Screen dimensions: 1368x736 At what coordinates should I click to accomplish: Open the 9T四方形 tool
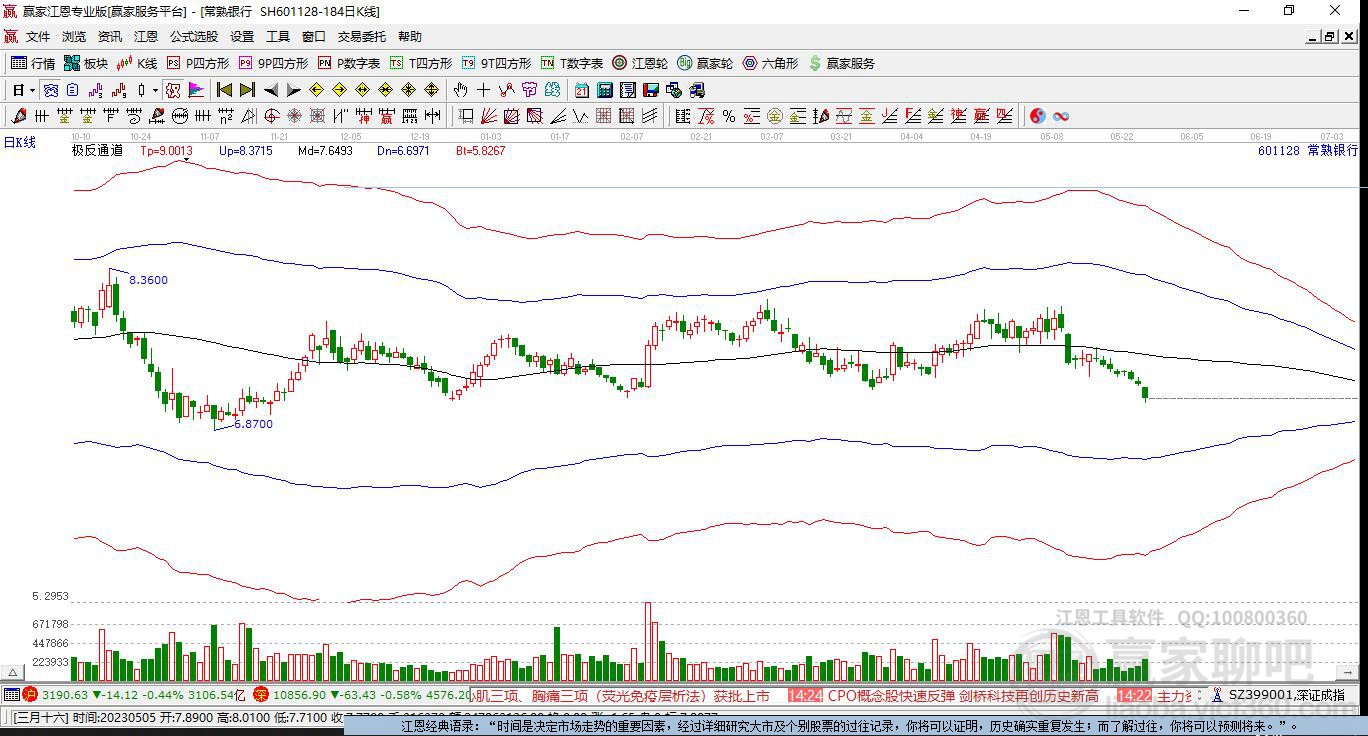(x=496, y=63)
